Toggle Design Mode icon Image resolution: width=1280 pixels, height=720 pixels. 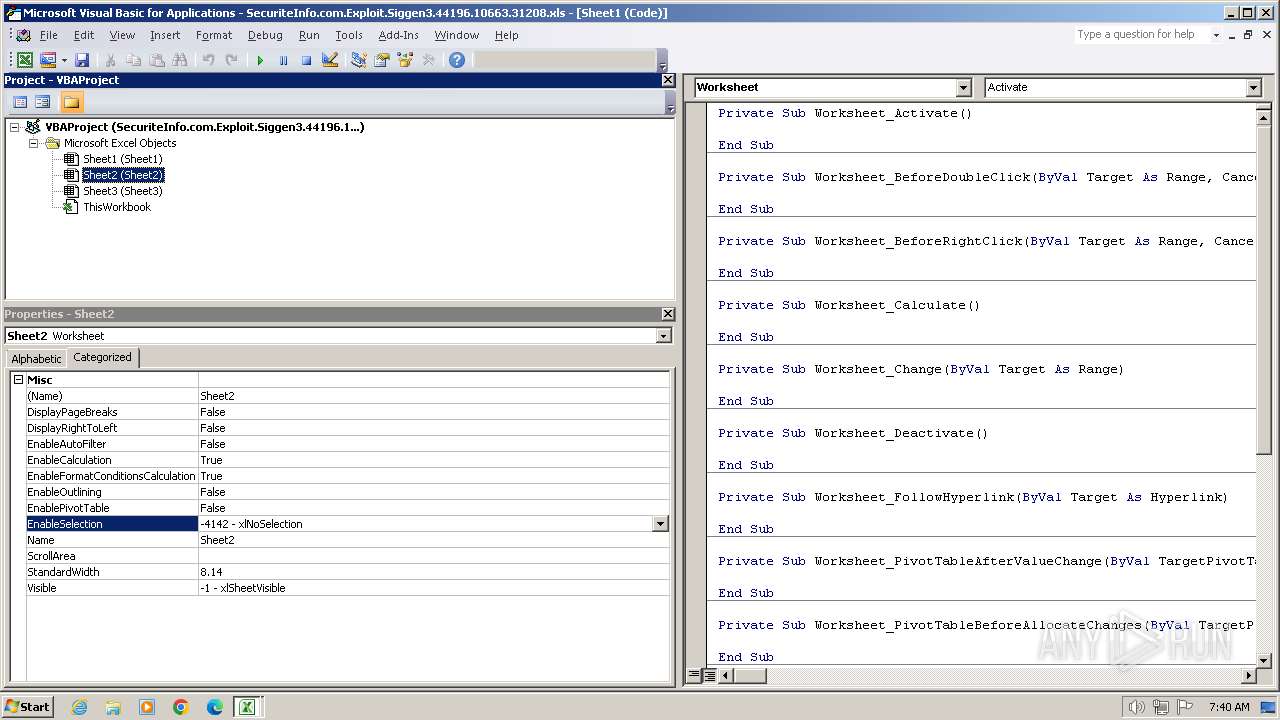329,60
